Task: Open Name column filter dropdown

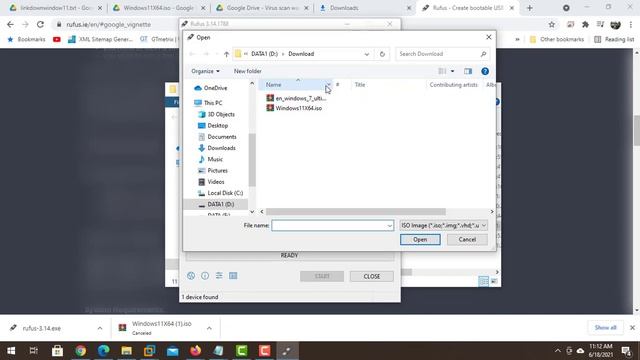Action: tap(329, 84)
